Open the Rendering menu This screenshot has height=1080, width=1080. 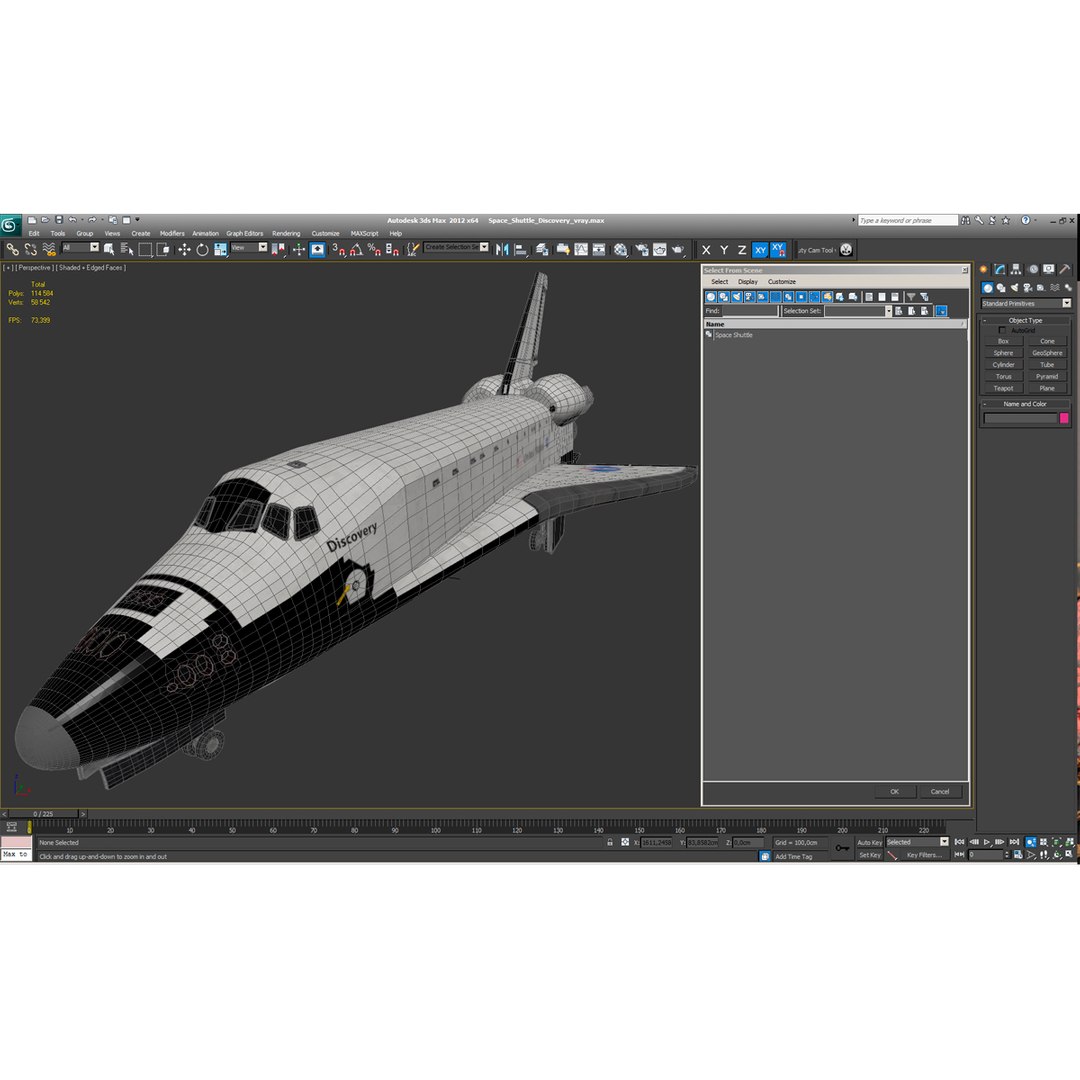click(x=286, y=233)
